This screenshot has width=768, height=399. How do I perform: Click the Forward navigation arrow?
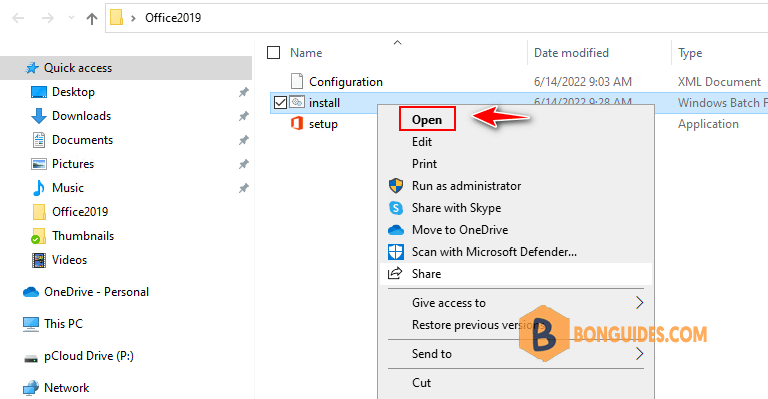(x=48, y=19)
